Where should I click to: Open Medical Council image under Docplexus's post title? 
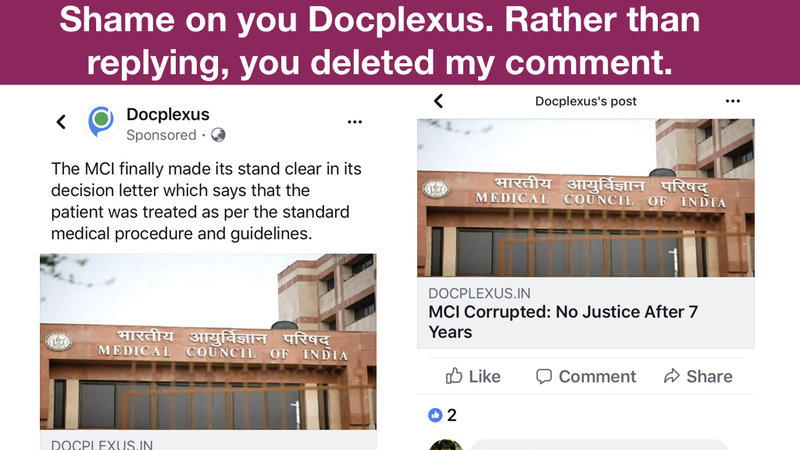coord(585,198)
